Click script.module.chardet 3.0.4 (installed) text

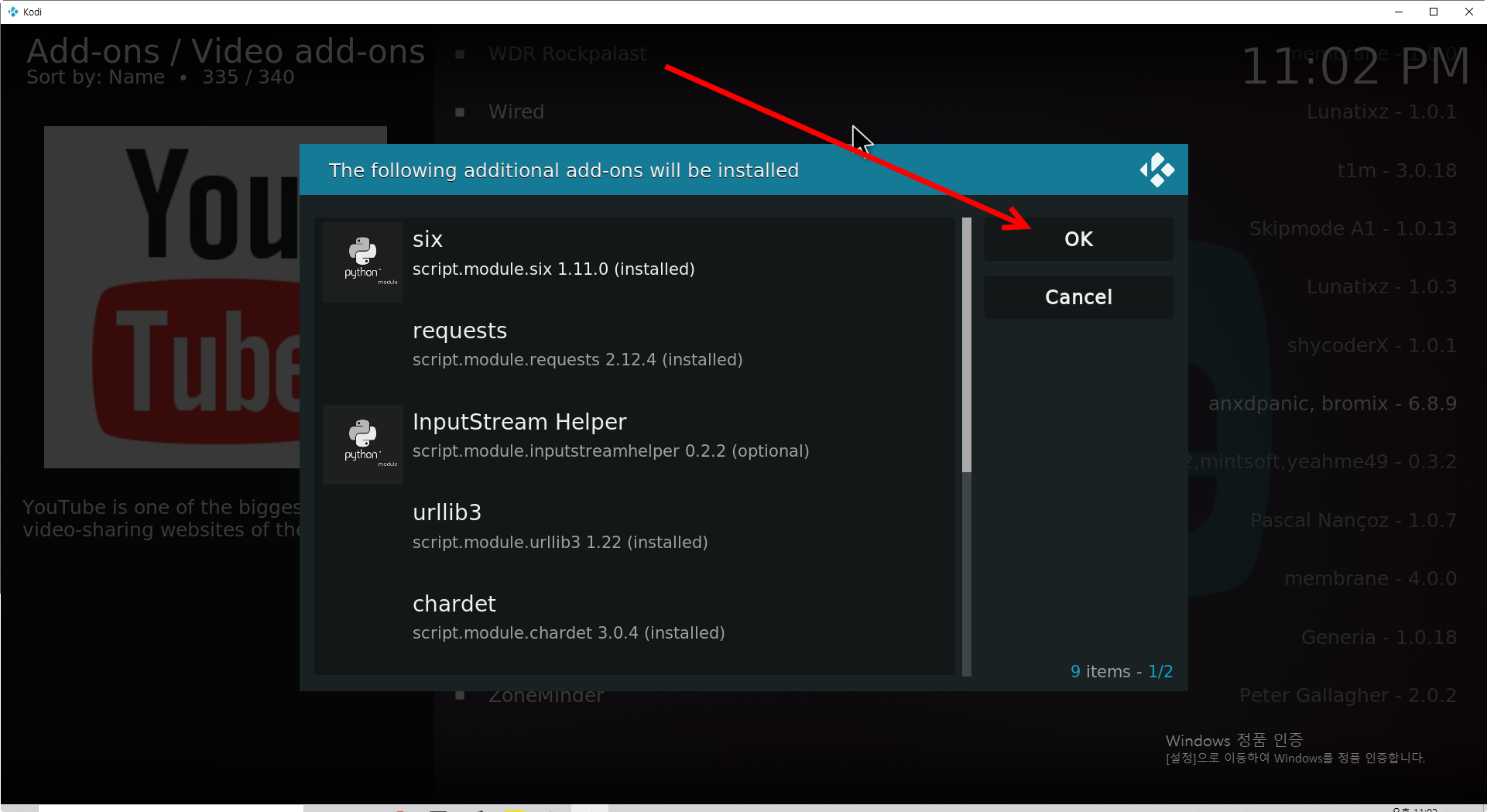pos(569,633)
